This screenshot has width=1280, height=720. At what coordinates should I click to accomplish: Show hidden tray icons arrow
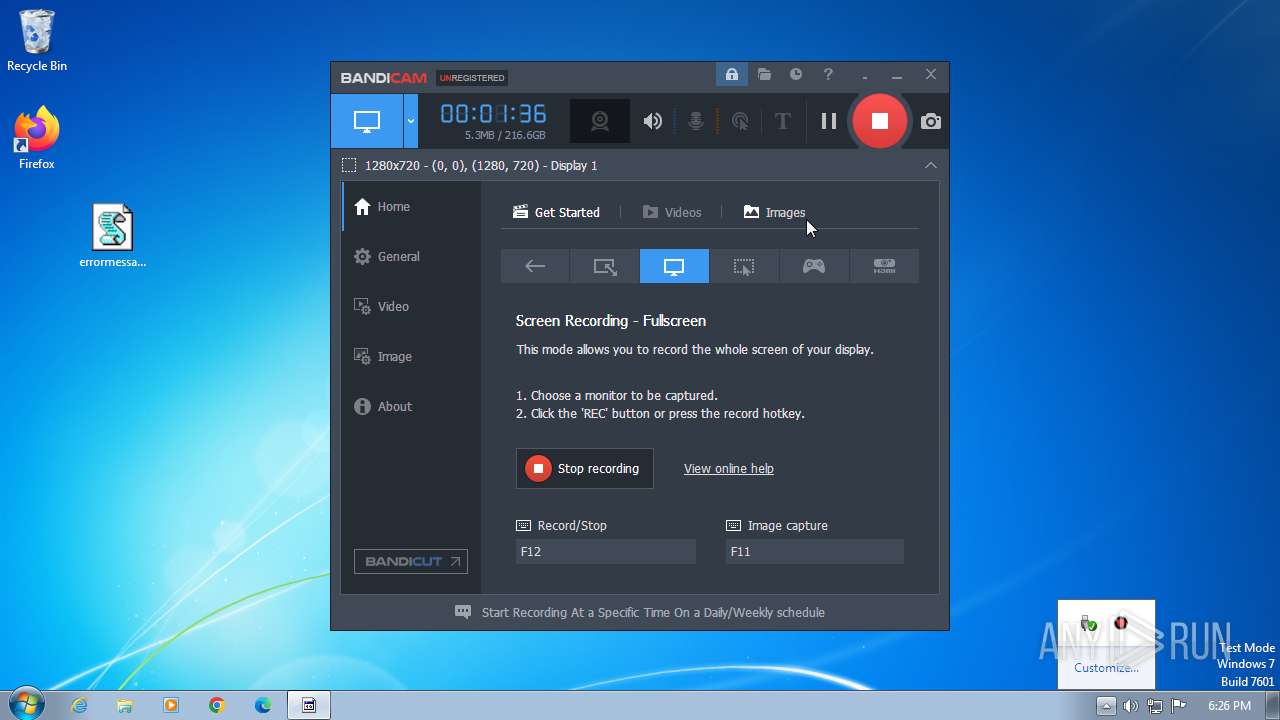[1106, 706]
